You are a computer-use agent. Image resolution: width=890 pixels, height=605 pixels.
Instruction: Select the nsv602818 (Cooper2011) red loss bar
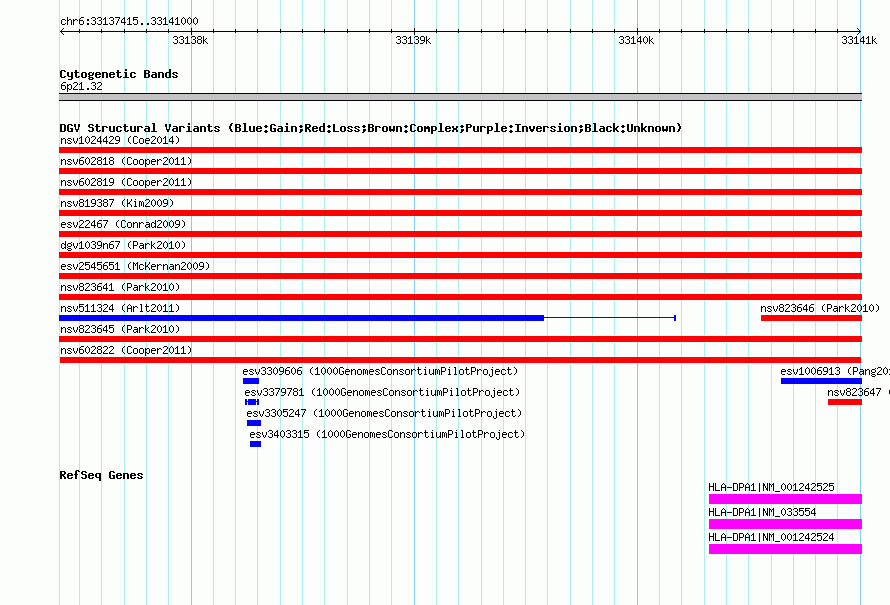(460, 171)
